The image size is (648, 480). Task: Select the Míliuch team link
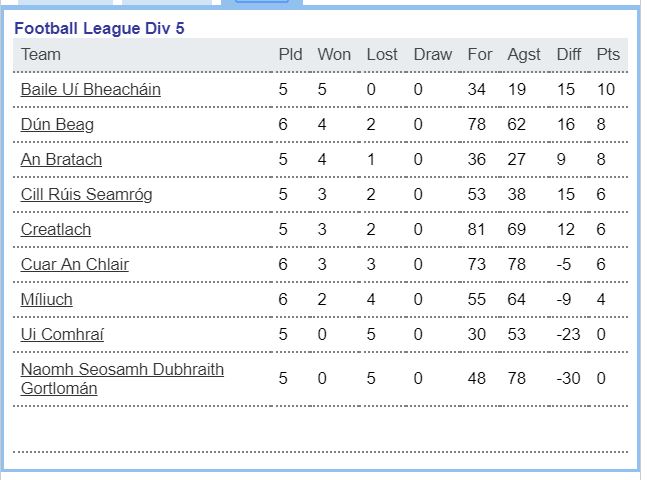[47, 299]
